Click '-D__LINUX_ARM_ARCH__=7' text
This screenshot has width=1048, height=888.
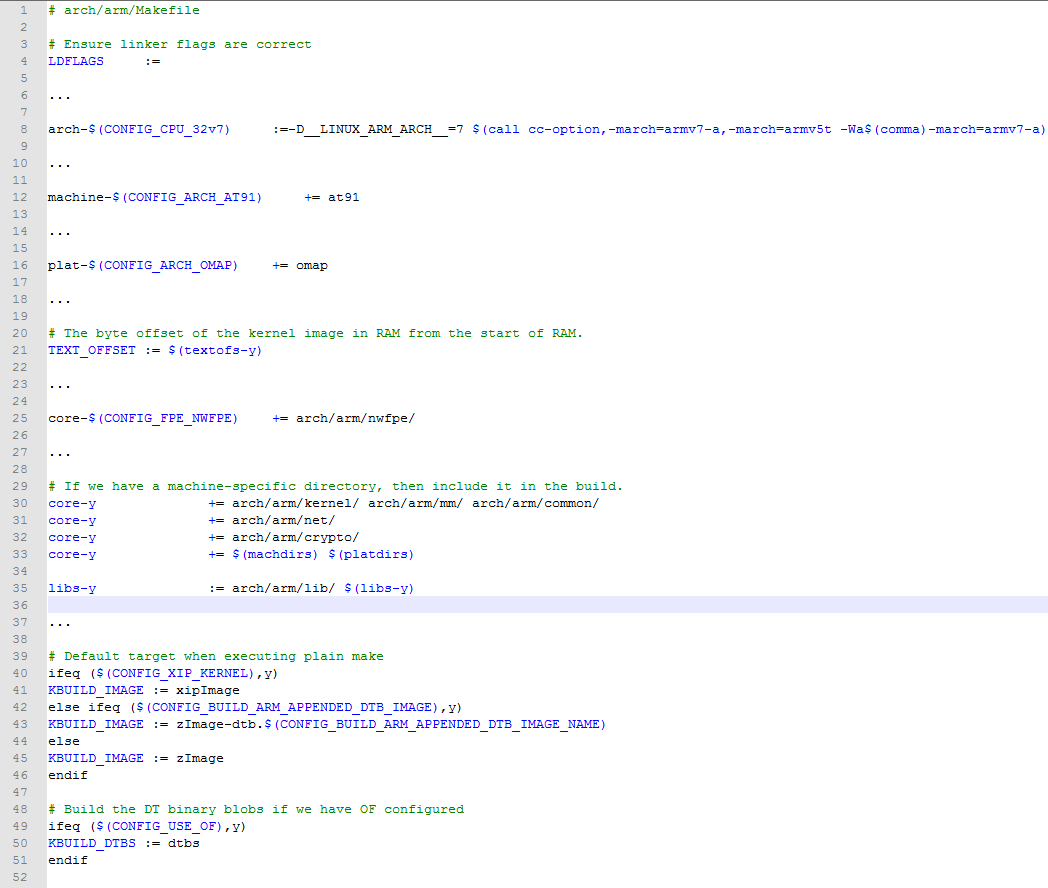[x=376, y=129]
